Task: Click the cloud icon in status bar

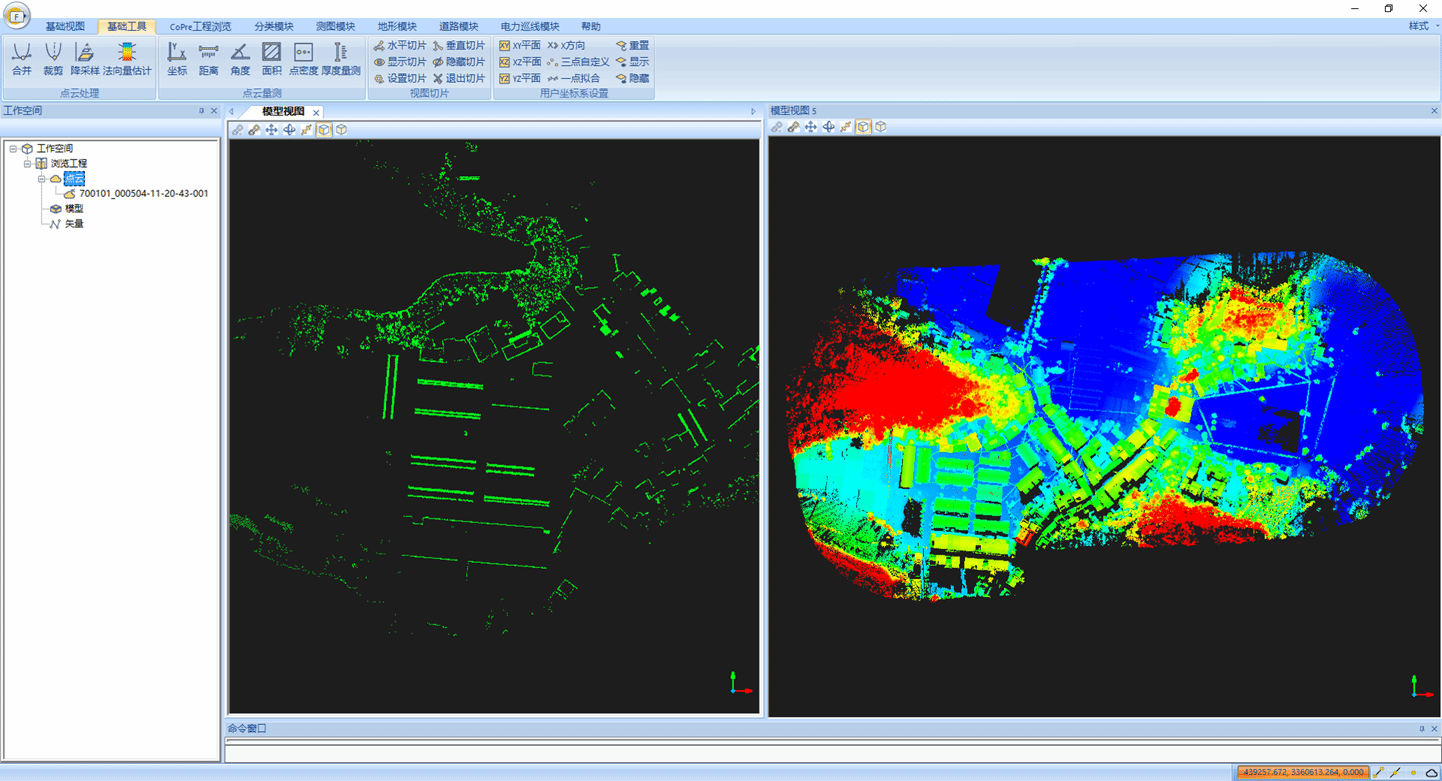Action: tap(1431, 773)
